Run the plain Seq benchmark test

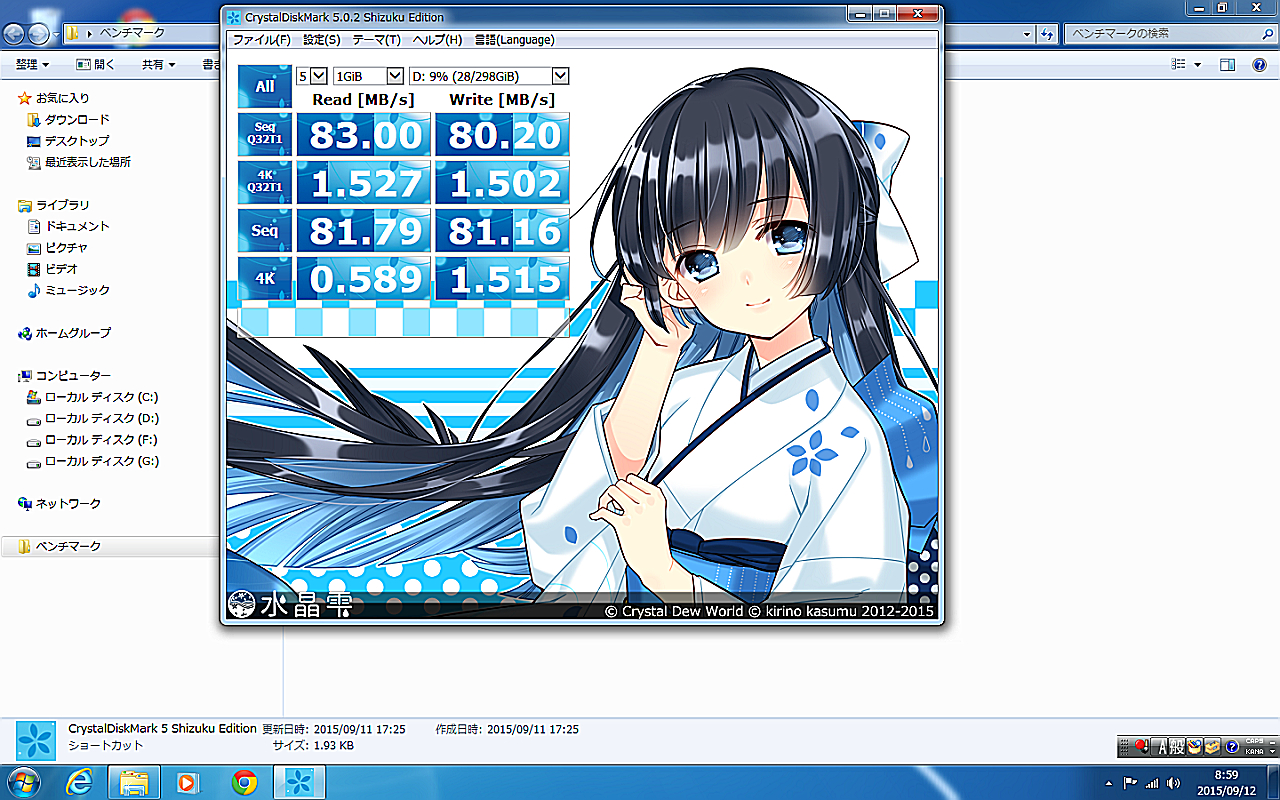point(264,230)
